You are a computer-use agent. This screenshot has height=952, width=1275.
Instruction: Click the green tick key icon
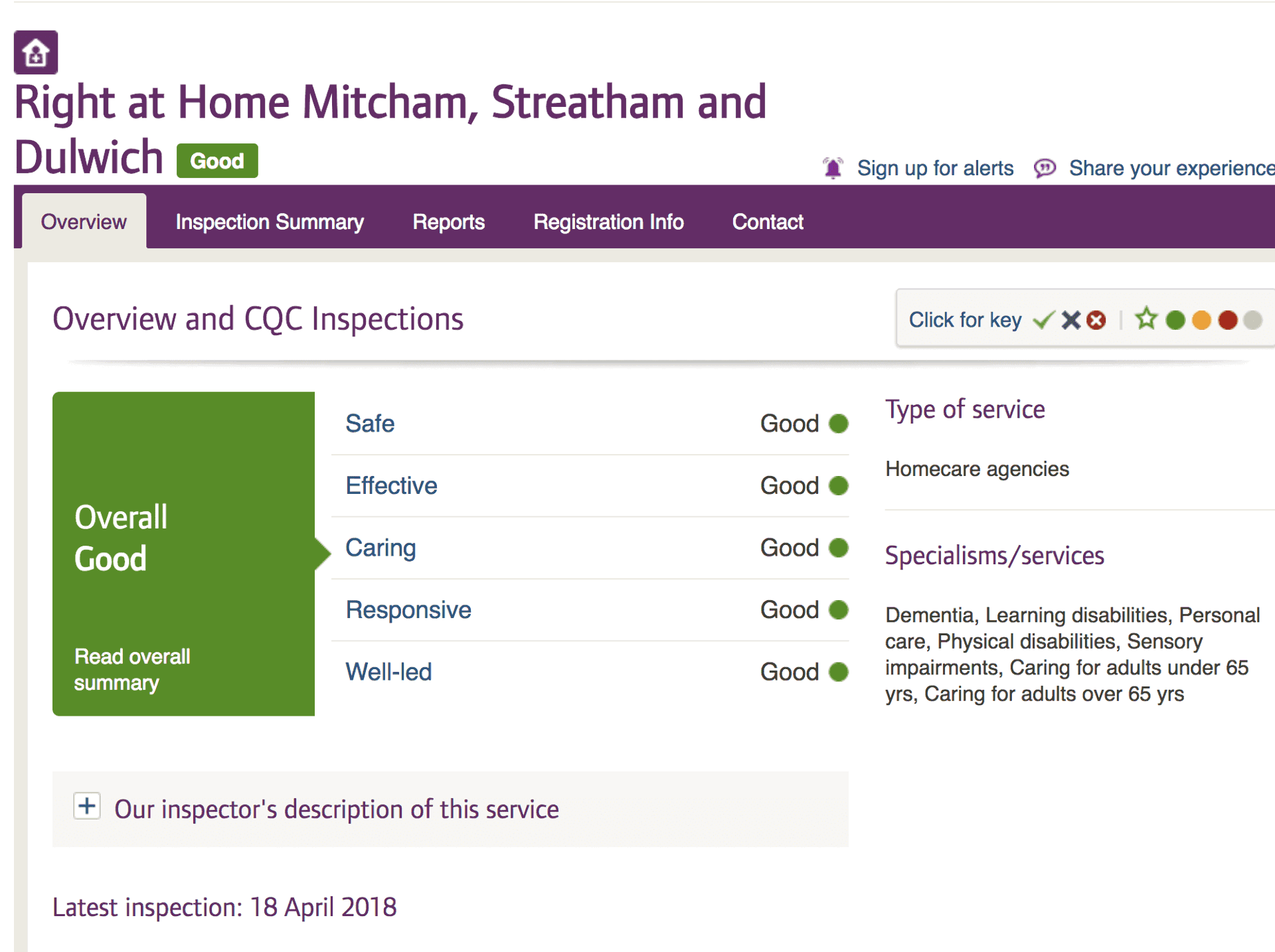click(x=1043, y=321)
